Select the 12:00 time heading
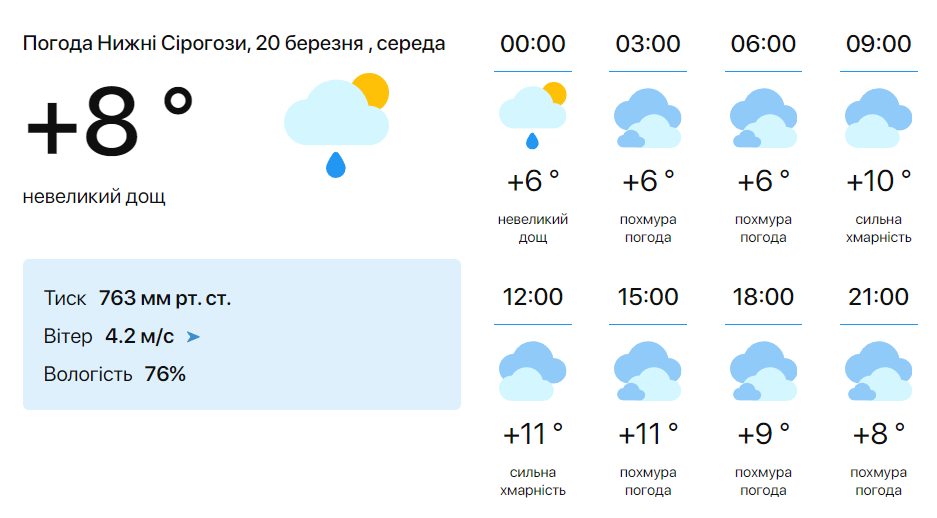Screen dimensions: 937x518 click(x=532, y=297)
